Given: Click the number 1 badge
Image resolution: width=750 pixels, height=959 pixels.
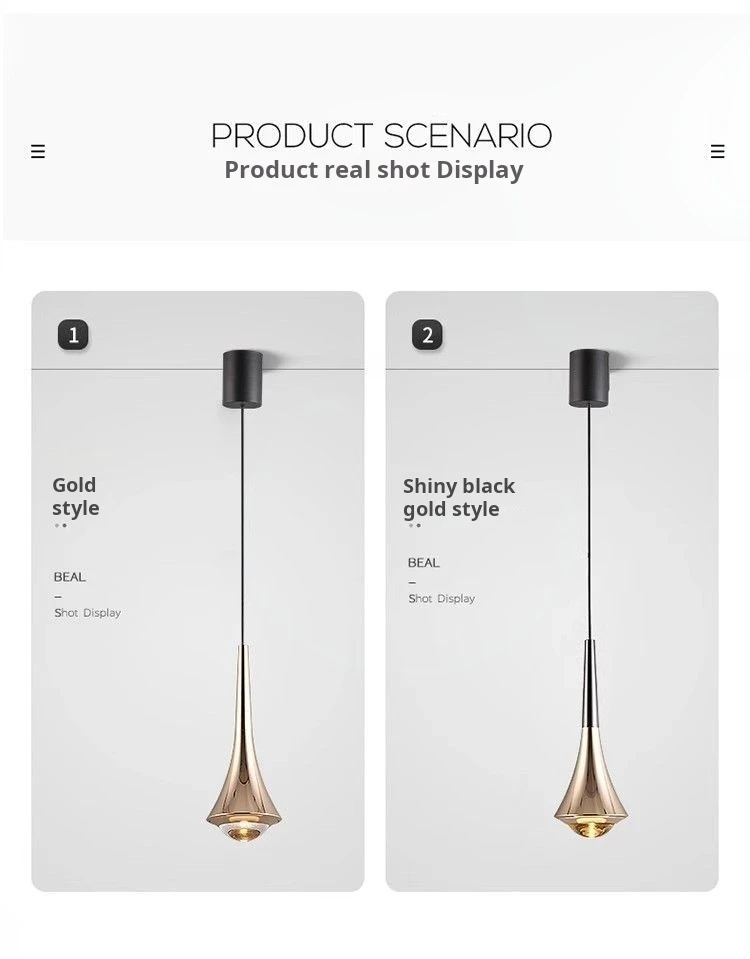Looking at the screenshot, I should (73, 335).
